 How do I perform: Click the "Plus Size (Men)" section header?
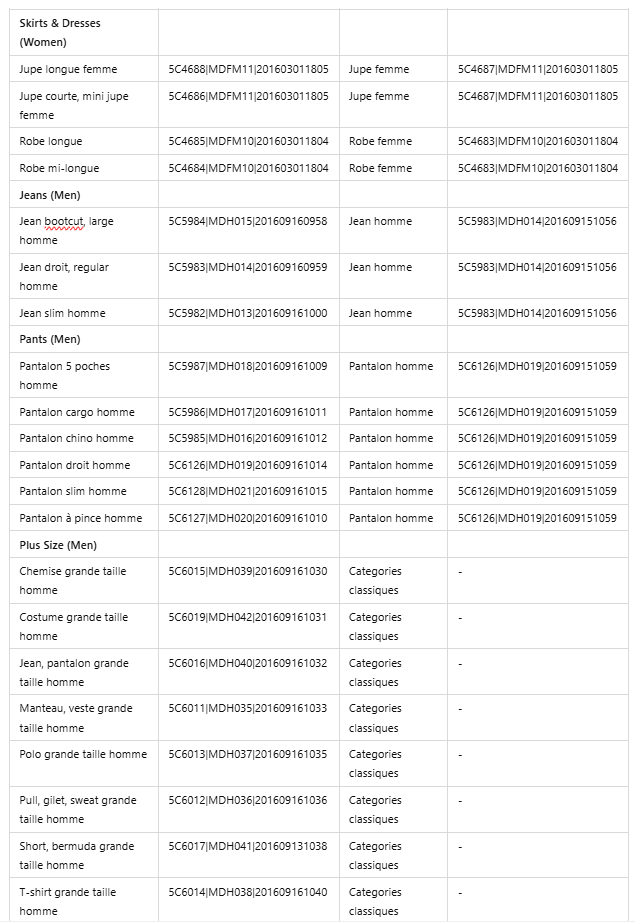(58, 544)
